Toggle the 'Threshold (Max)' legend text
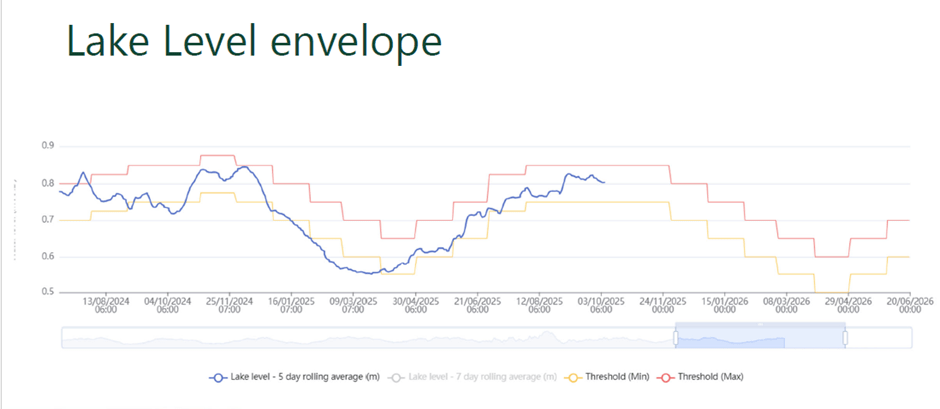The height and width of the screenshot is (409, 940). coord(708,377)
